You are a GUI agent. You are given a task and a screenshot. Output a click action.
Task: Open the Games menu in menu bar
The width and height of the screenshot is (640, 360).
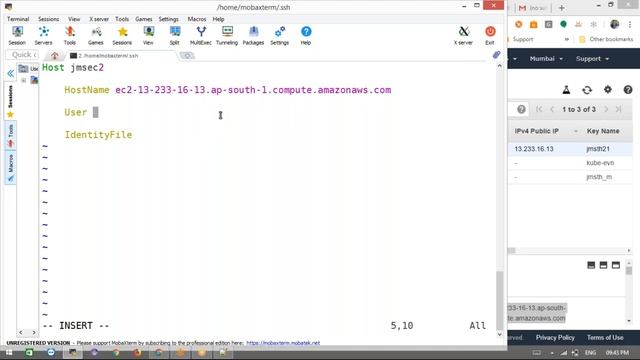[144, 19]
